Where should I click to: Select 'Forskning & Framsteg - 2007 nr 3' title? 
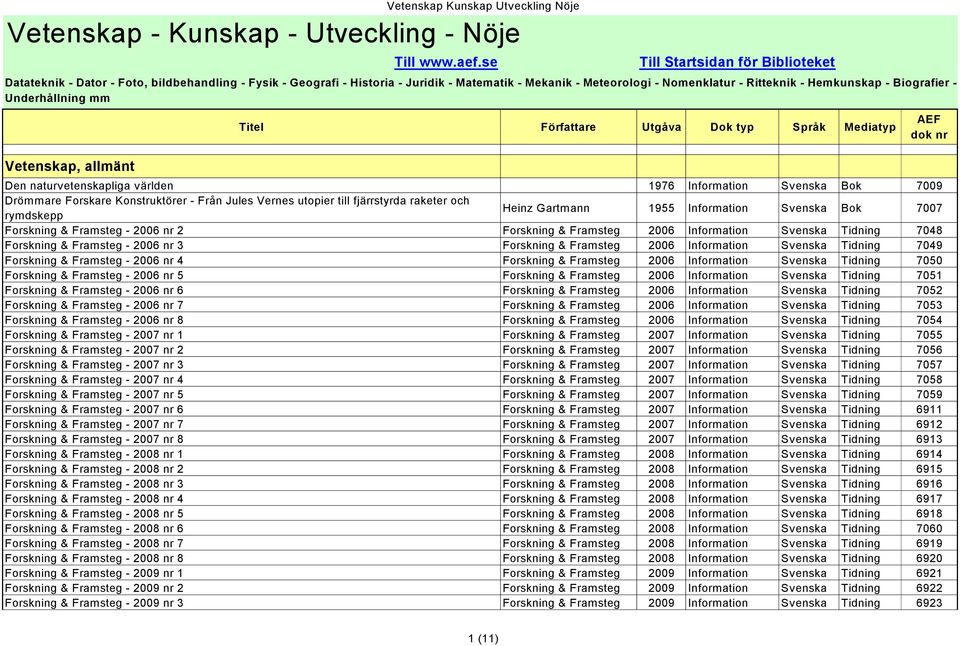click(x=94, y=364)
